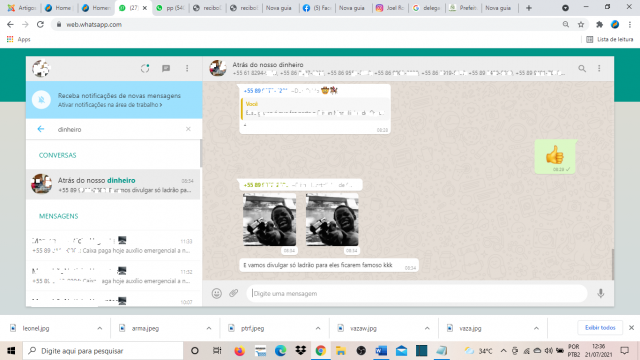Image resolution: width=640 pixels, height=360 pixels.
Task: Click taskbar search box
Action: [103, 351]
